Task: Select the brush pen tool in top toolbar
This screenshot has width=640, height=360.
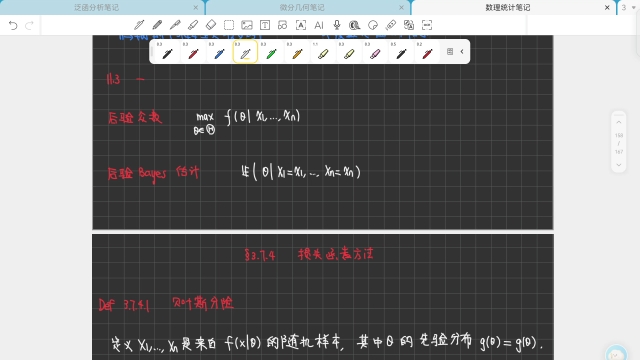Action: tap(175, 25)
